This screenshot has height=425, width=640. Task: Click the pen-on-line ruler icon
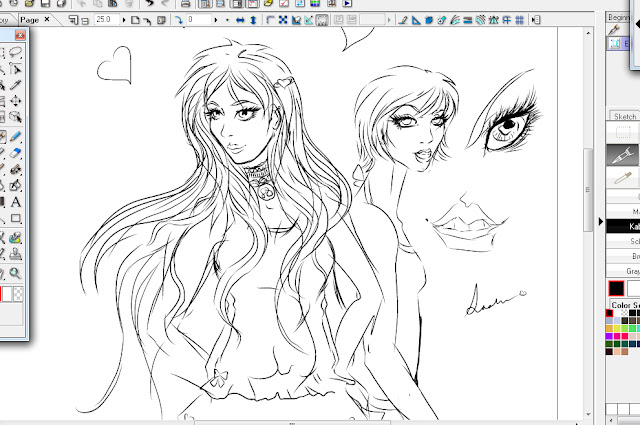click(x=403, y=20)
